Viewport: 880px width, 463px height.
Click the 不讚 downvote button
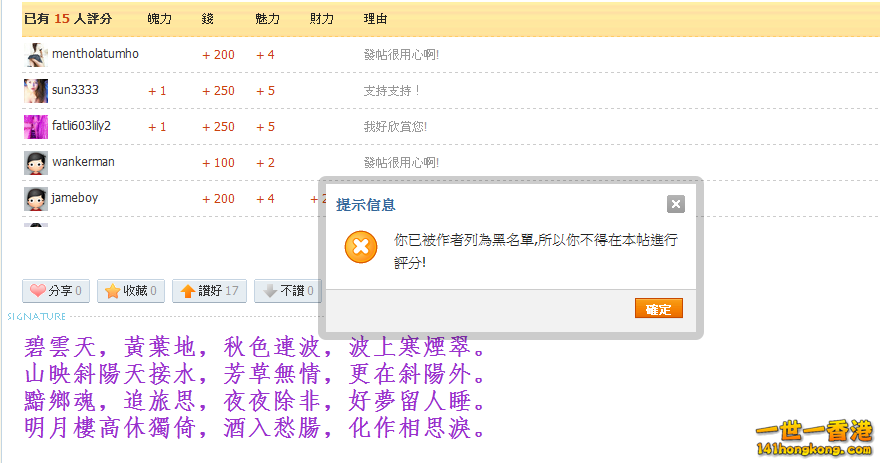[288, 291]
